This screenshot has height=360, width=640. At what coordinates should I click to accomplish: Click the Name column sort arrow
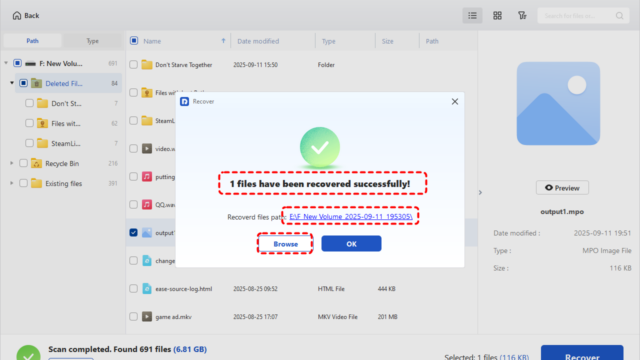pyautogui.click(x=223, y=41)
